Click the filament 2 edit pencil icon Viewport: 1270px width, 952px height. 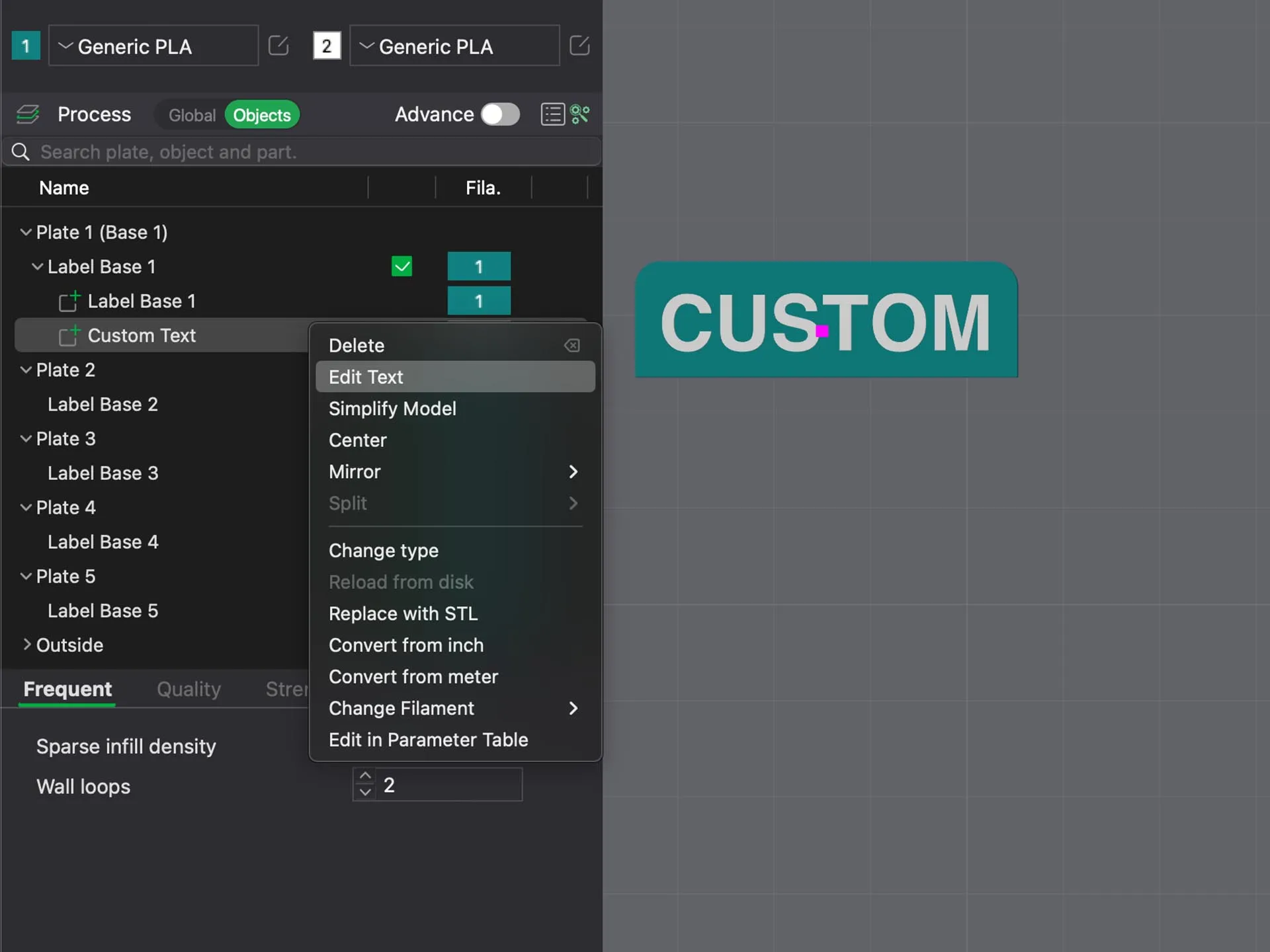pos(579,46)
